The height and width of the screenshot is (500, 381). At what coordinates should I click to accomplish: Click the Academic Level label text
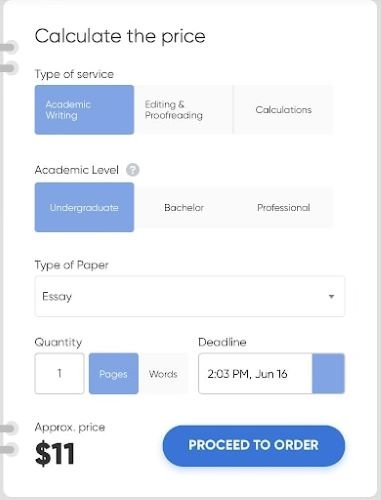click(77, 170)
